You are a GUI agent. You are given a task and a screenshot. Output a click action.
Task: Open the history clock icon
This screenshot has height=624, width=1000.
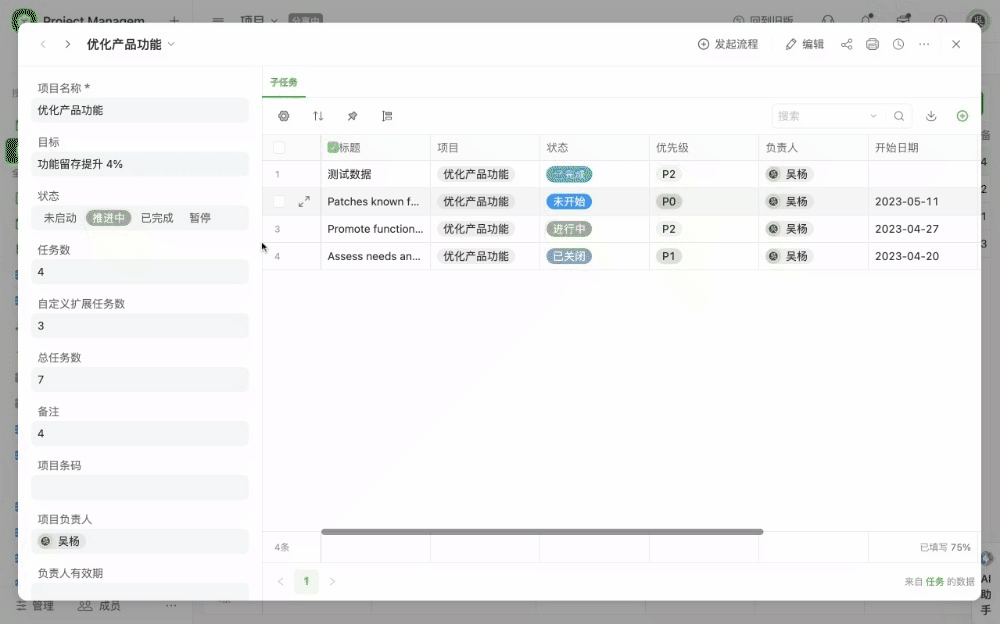tap(899, 44)
